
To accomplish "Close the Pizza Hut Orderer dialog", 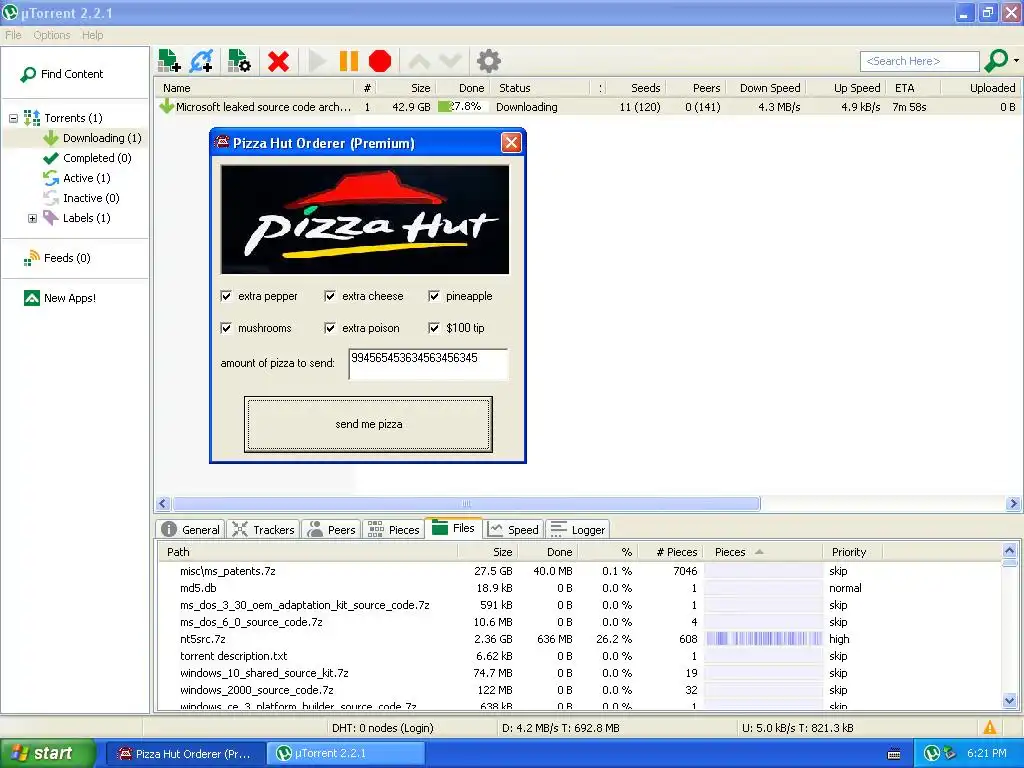I will tap(511, 143).
